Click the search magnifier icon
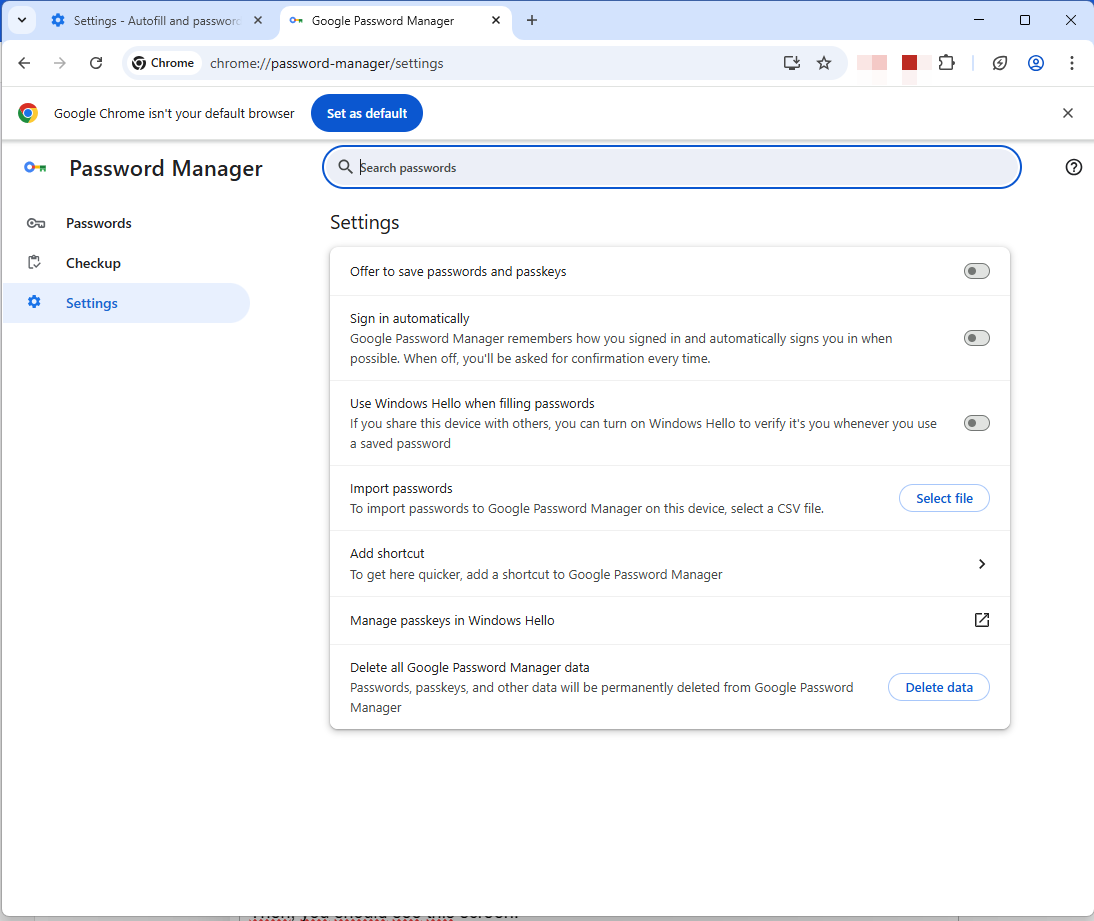Viewport: 1094px width, 921px height. pos(345,167)
